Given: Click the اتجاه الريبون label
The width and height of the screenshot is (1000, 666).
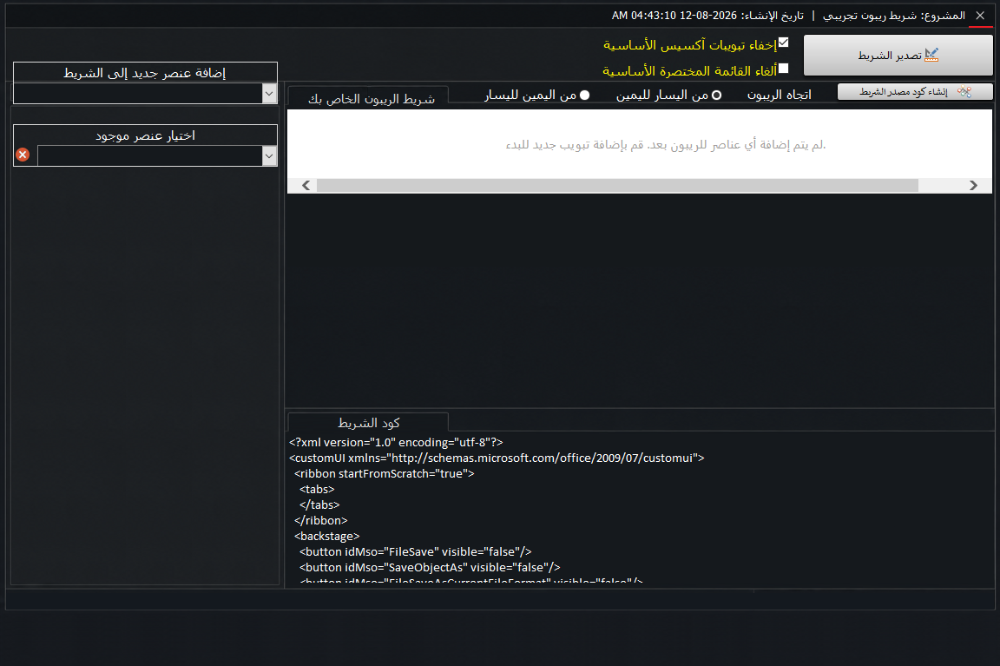Looking at the screenshot, I should [779, 95].
